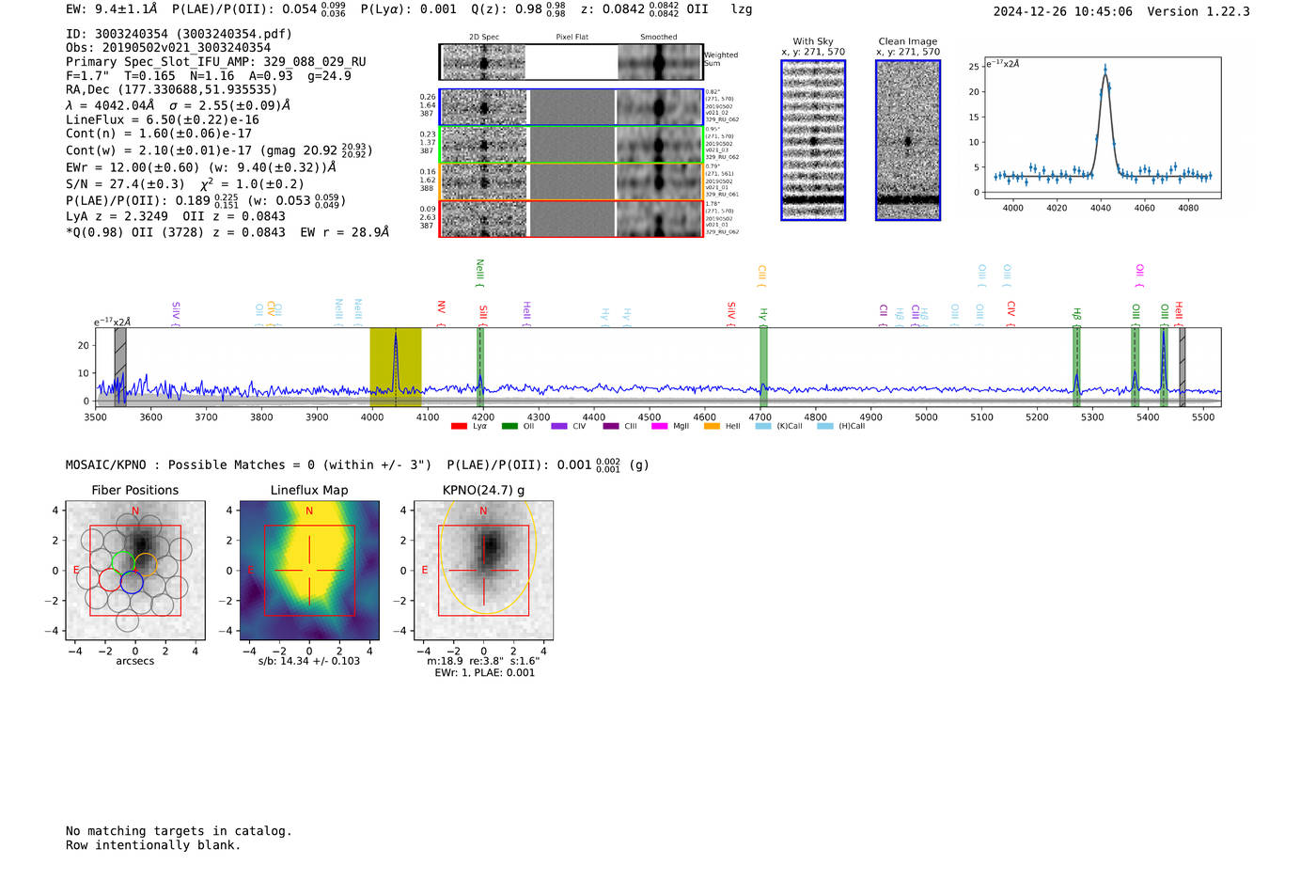
Task: Click the red HeII line label
Action: click(1179, 314)
